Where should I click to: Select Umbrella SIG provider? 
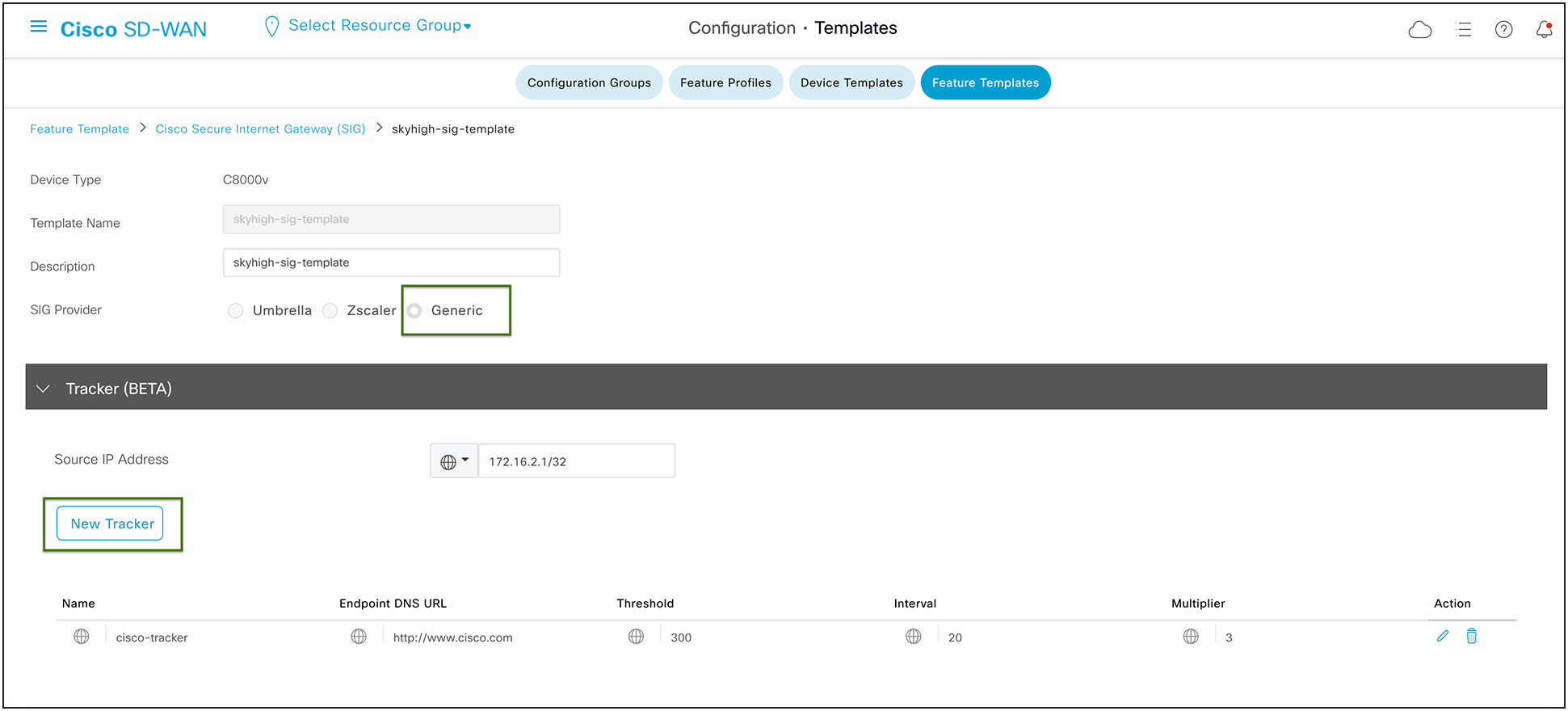coord(235,310)
